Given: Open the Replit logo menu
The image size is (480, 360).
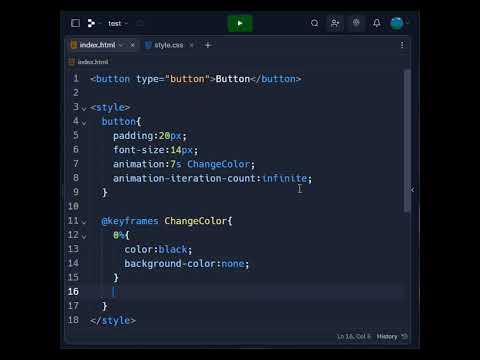Looking at the screenshot, I should click(x=91, y=23).
